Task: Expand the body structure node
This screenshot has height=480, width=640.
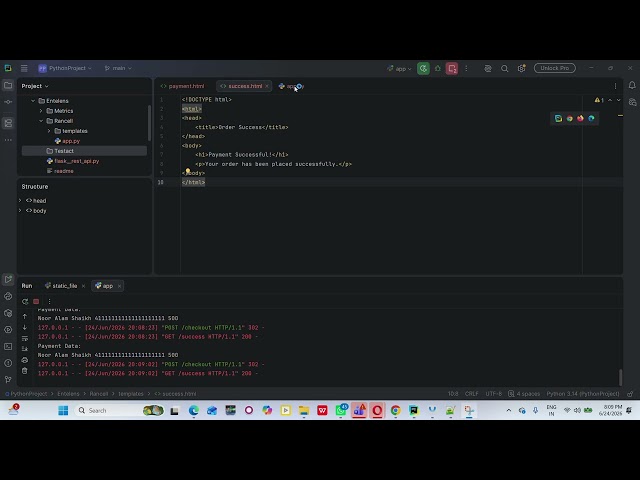Action: tap(20, 211)
